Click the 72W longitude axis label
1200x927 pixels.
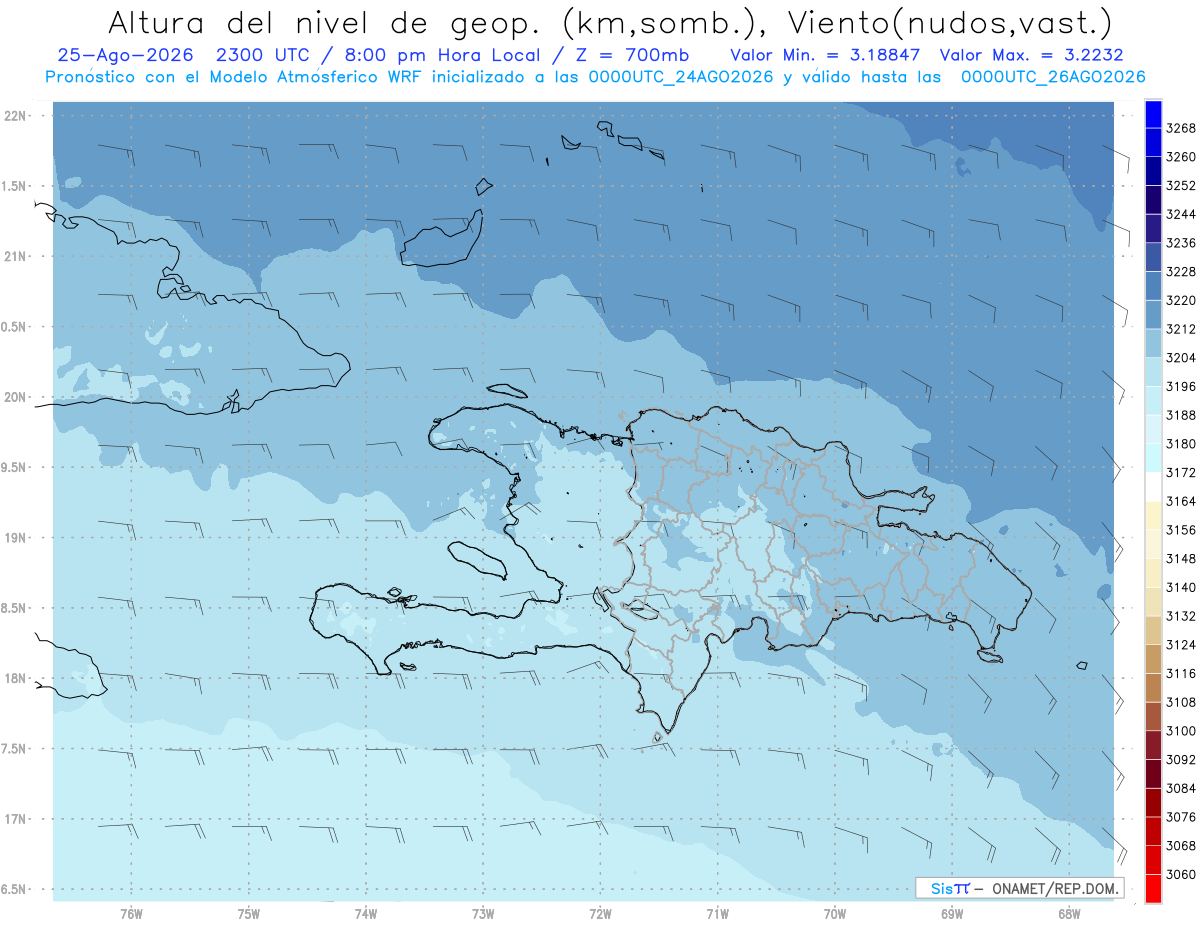point(600,914)
